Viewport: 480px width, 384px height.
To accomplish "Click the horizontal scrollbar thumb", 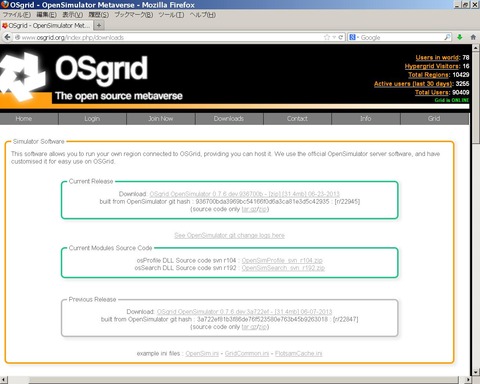I will (x=243, y=380).
